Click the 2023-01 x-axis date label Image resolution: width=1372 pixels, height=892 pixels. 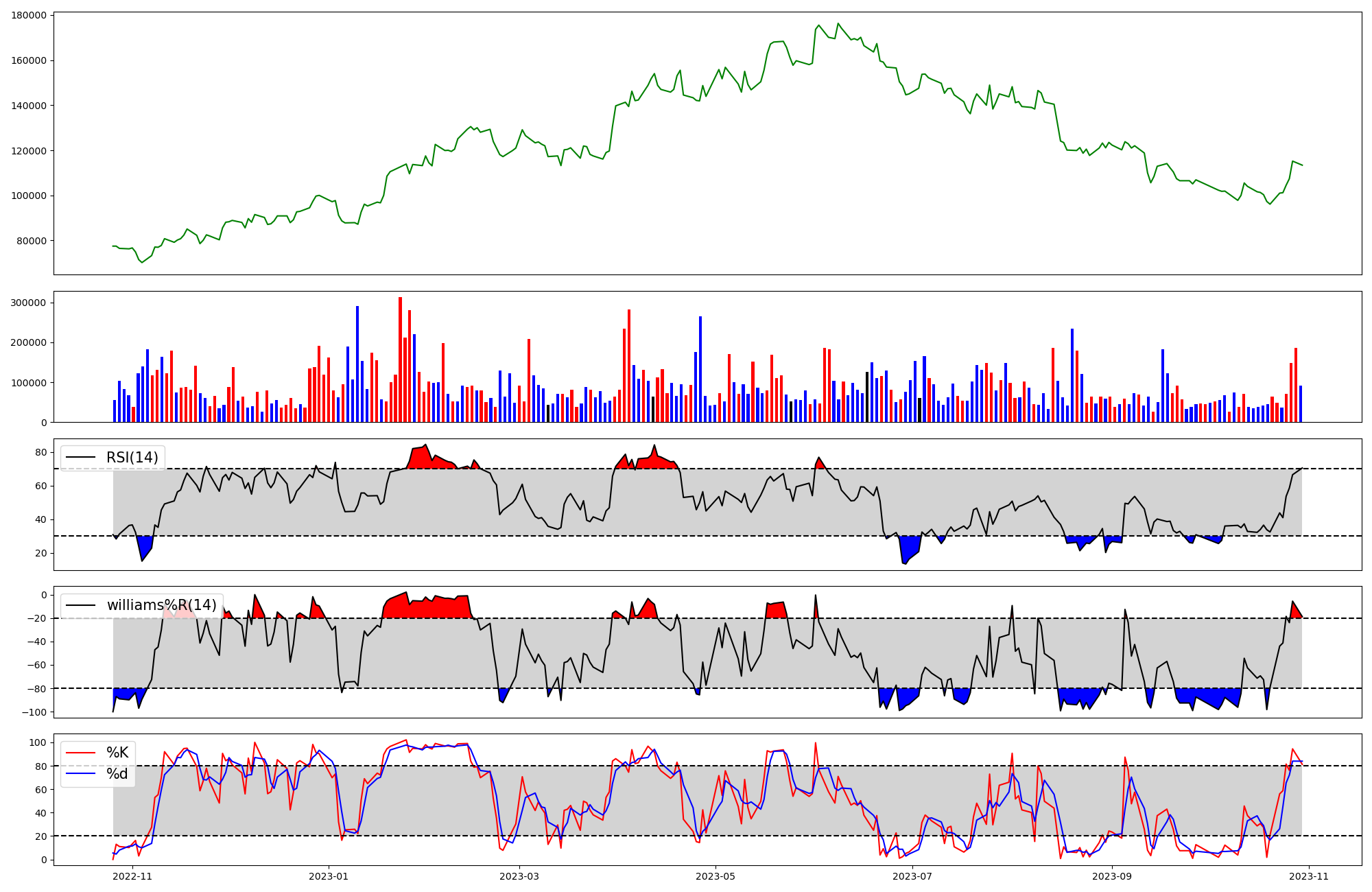tap(329, 876)
